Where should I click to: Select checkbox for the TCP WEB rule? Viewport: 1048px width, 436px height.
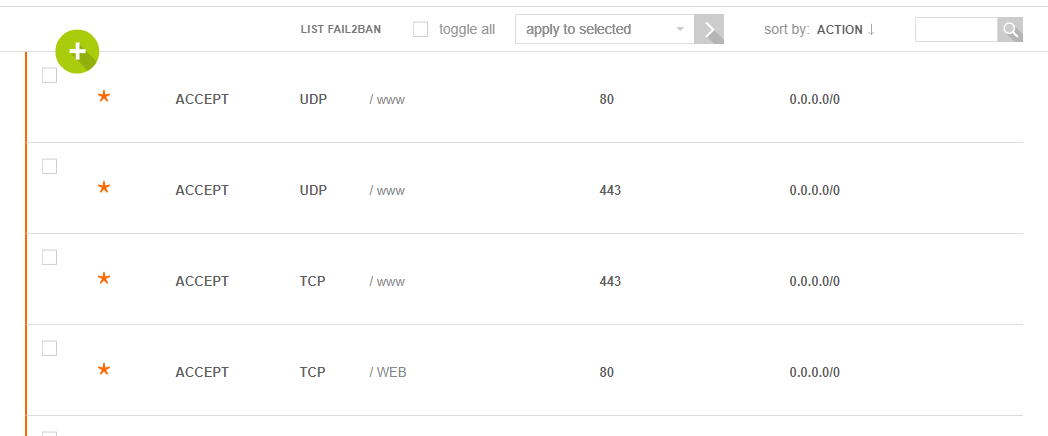[x=50, y=349]
